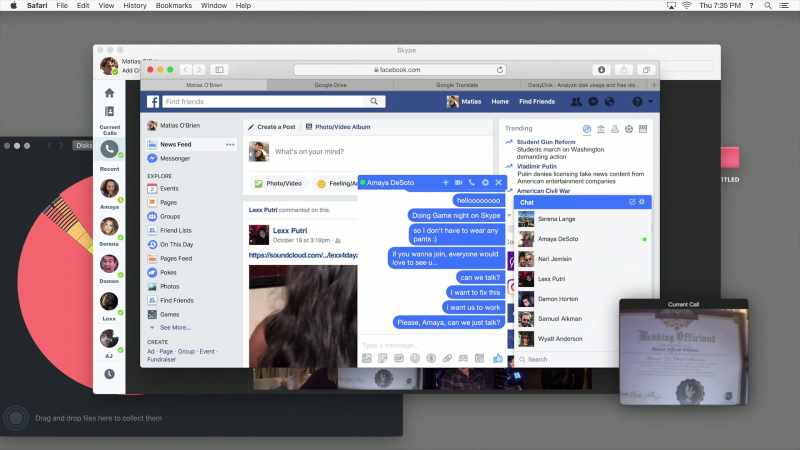Screen dimensions: 800x450
Task: Click the paperclip attach file icon
Action: pos(447,359)
